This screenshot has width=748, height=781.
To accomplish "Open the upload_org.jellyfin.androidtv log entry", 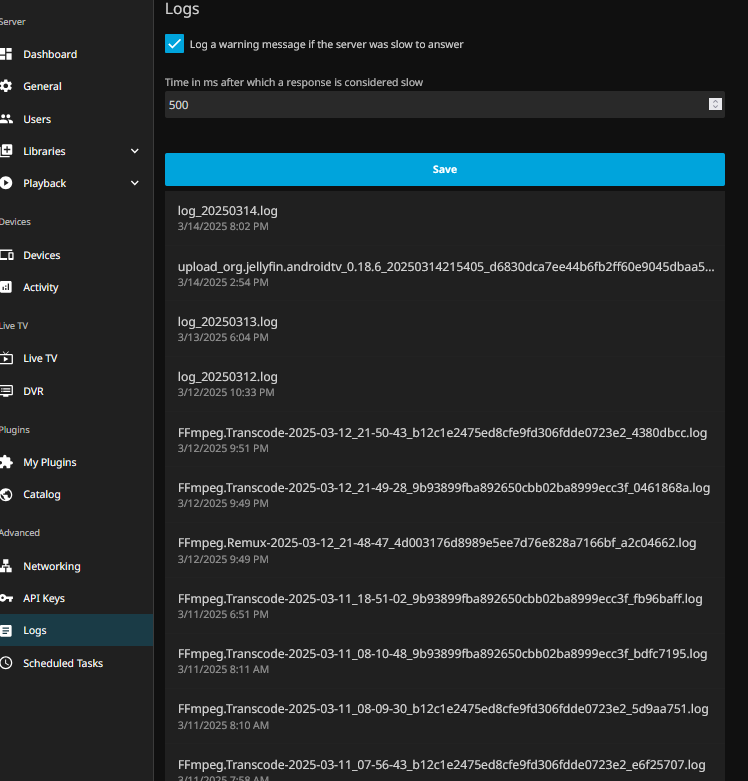I will (446, 267).
